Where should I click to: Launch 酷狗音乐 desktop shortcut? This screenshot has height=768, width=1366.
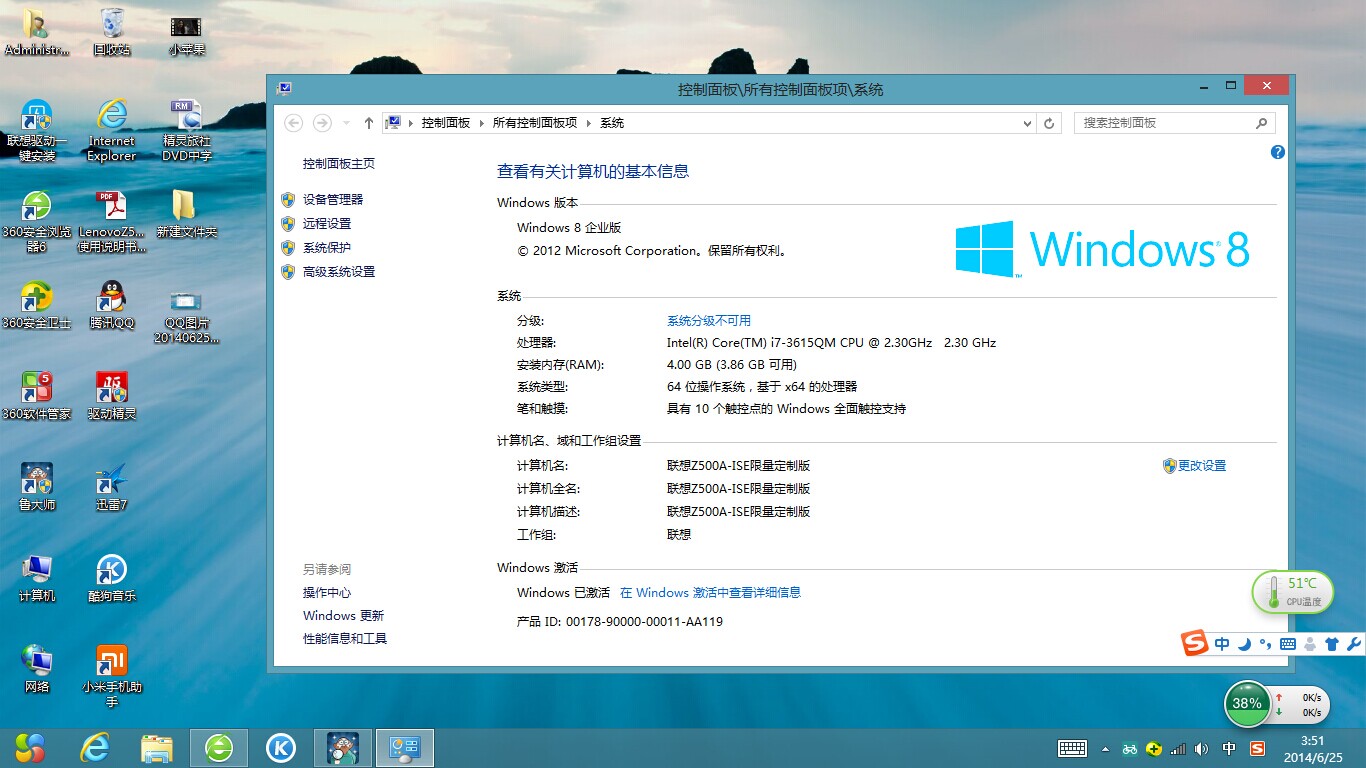pyautogui.click(x=112, y=578)
